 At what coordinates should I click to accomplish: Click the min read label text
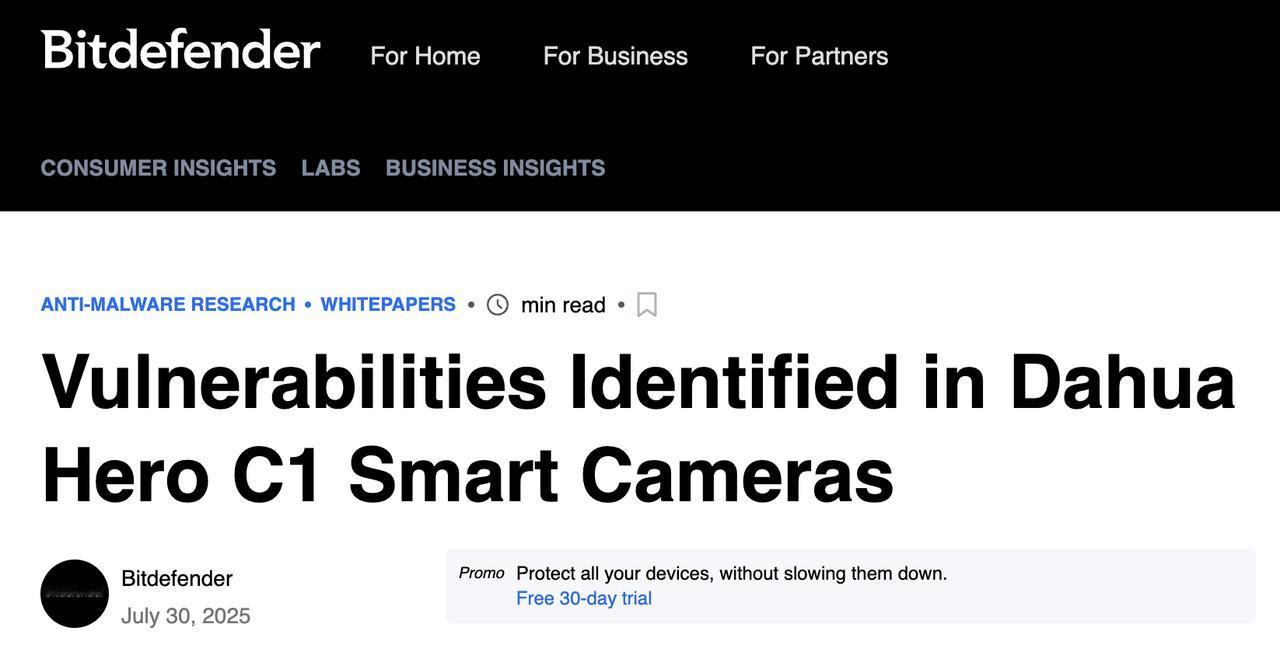(563, 305)
